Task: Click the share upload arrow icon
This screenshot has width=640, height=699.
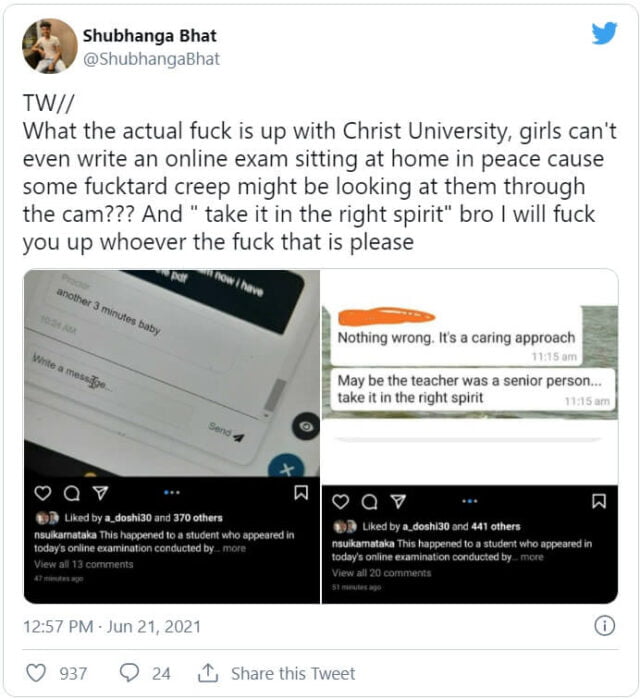Action: point(208,673)
